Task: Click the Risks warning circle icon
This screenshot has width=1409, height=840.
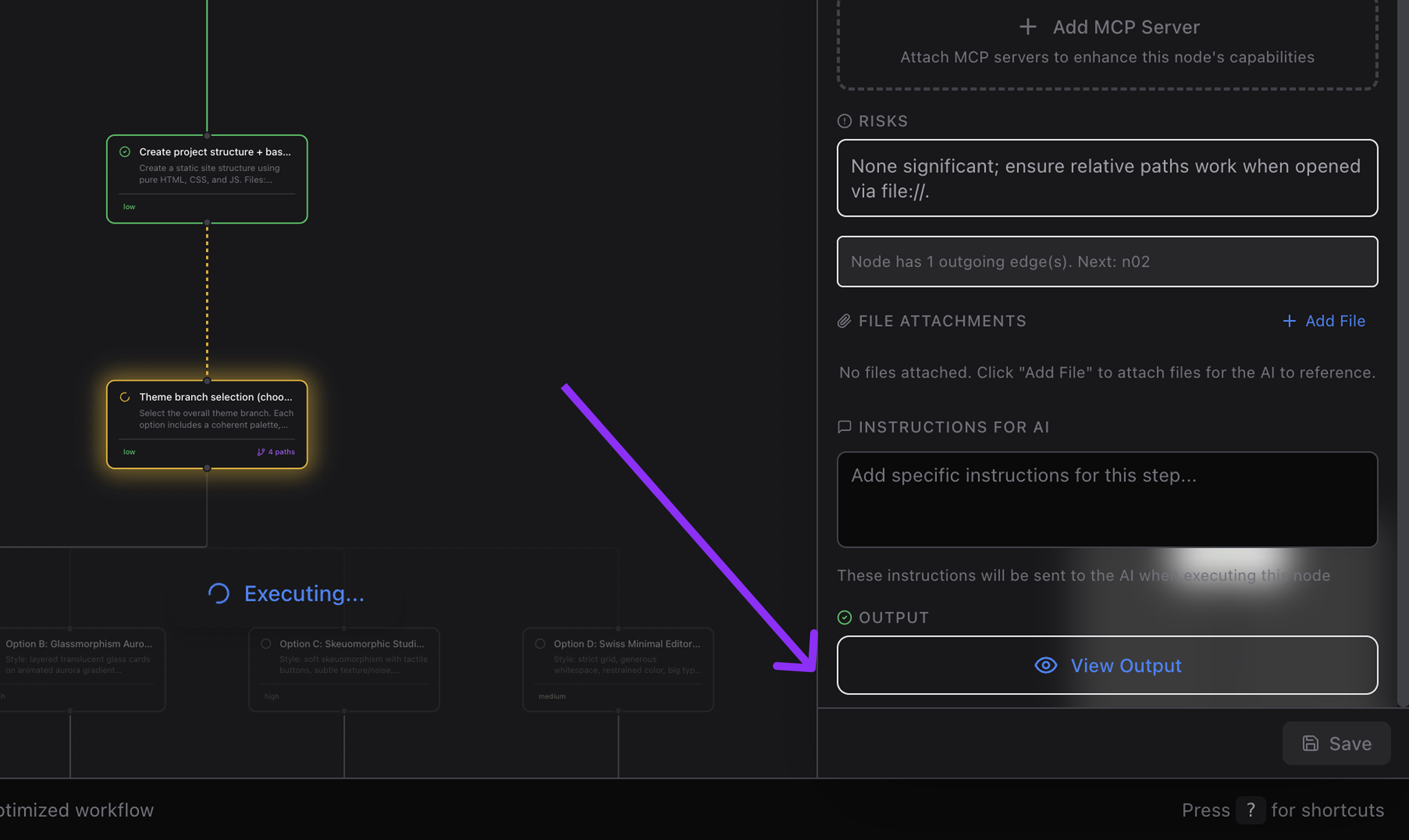Action: [844, 121]
